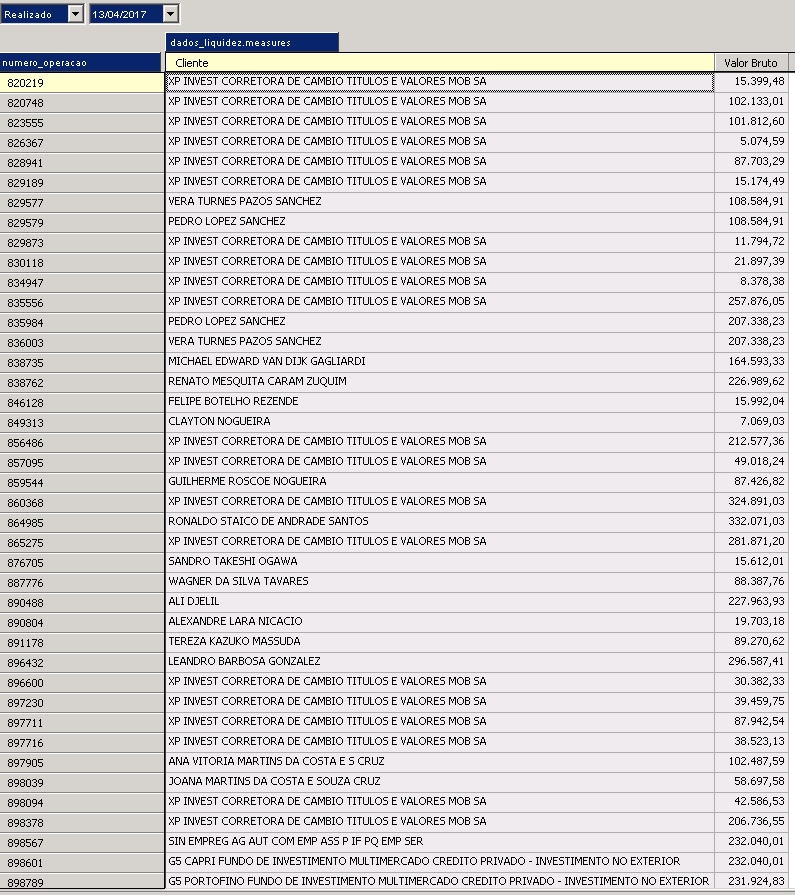Select the dados_liquidez.measures tab header
795x895 pixels.
point(252,42)
